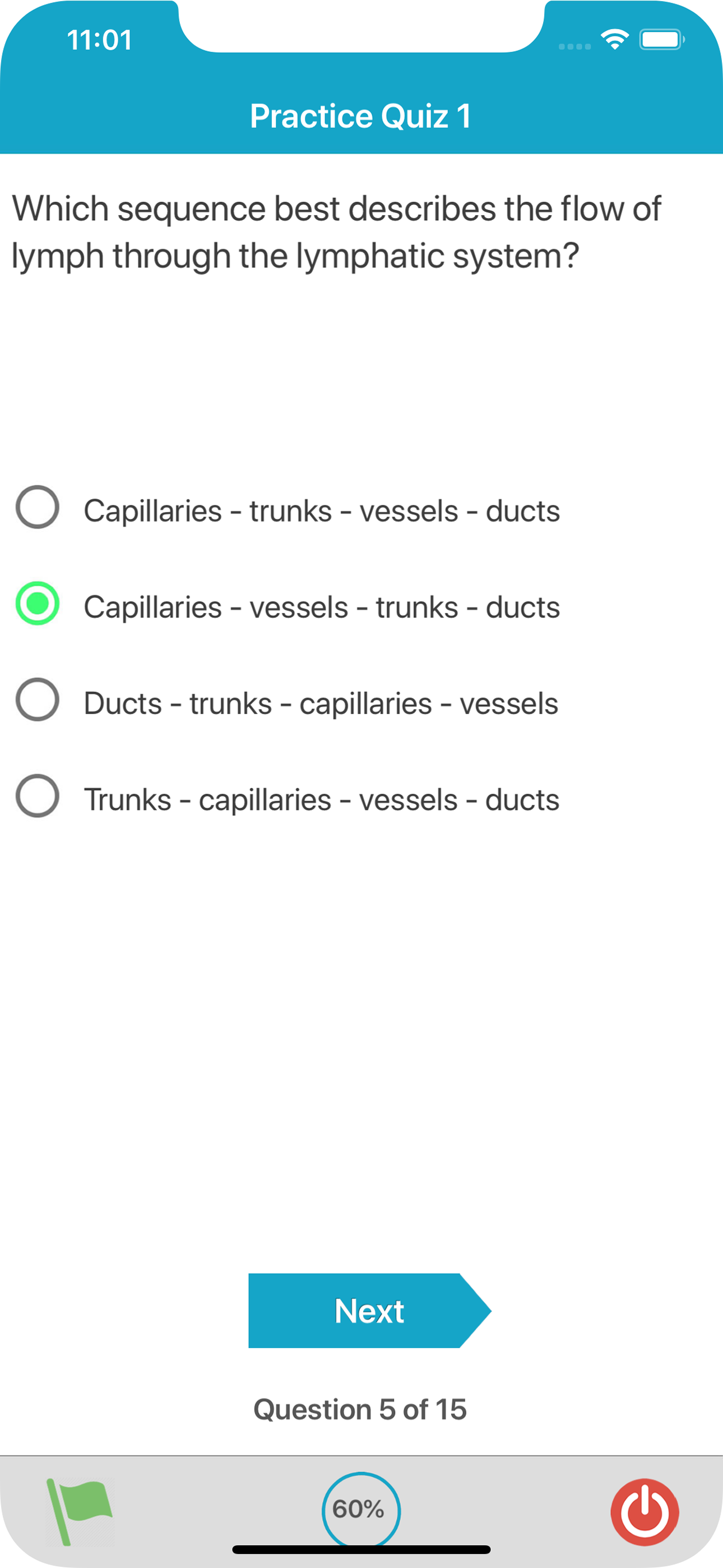723x1568 pixels.
Task: Tap the Question 5 of 15 label
Action: (360, 1409)
